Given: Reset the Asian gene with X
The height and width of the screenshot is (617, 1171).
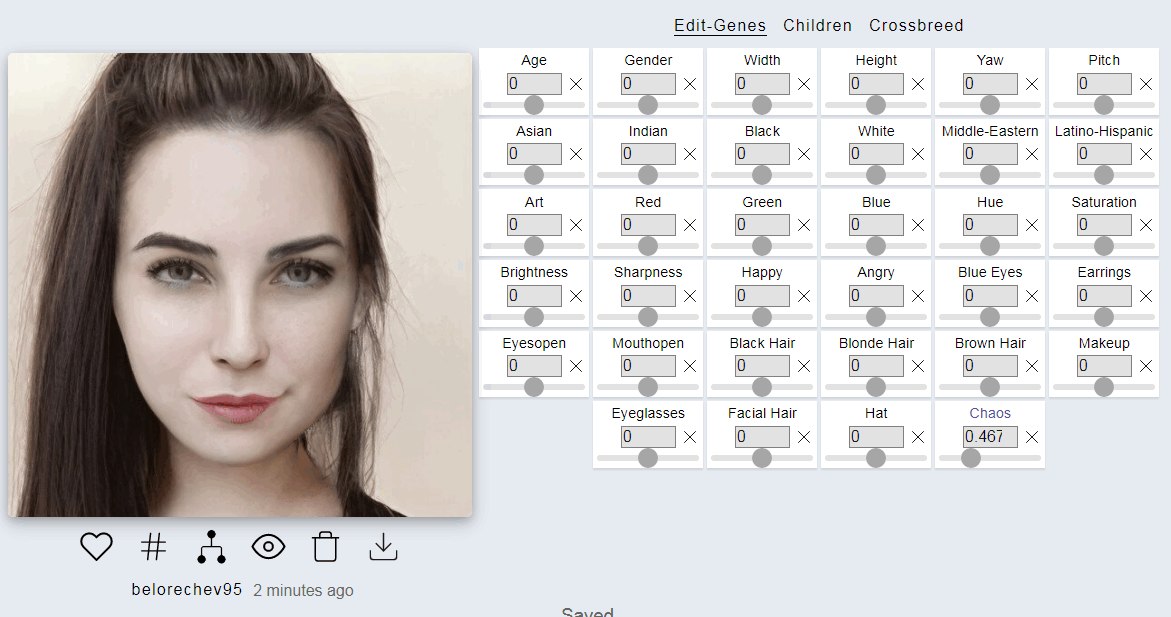Looking at the screenshot, I should [x=576, y=154].
